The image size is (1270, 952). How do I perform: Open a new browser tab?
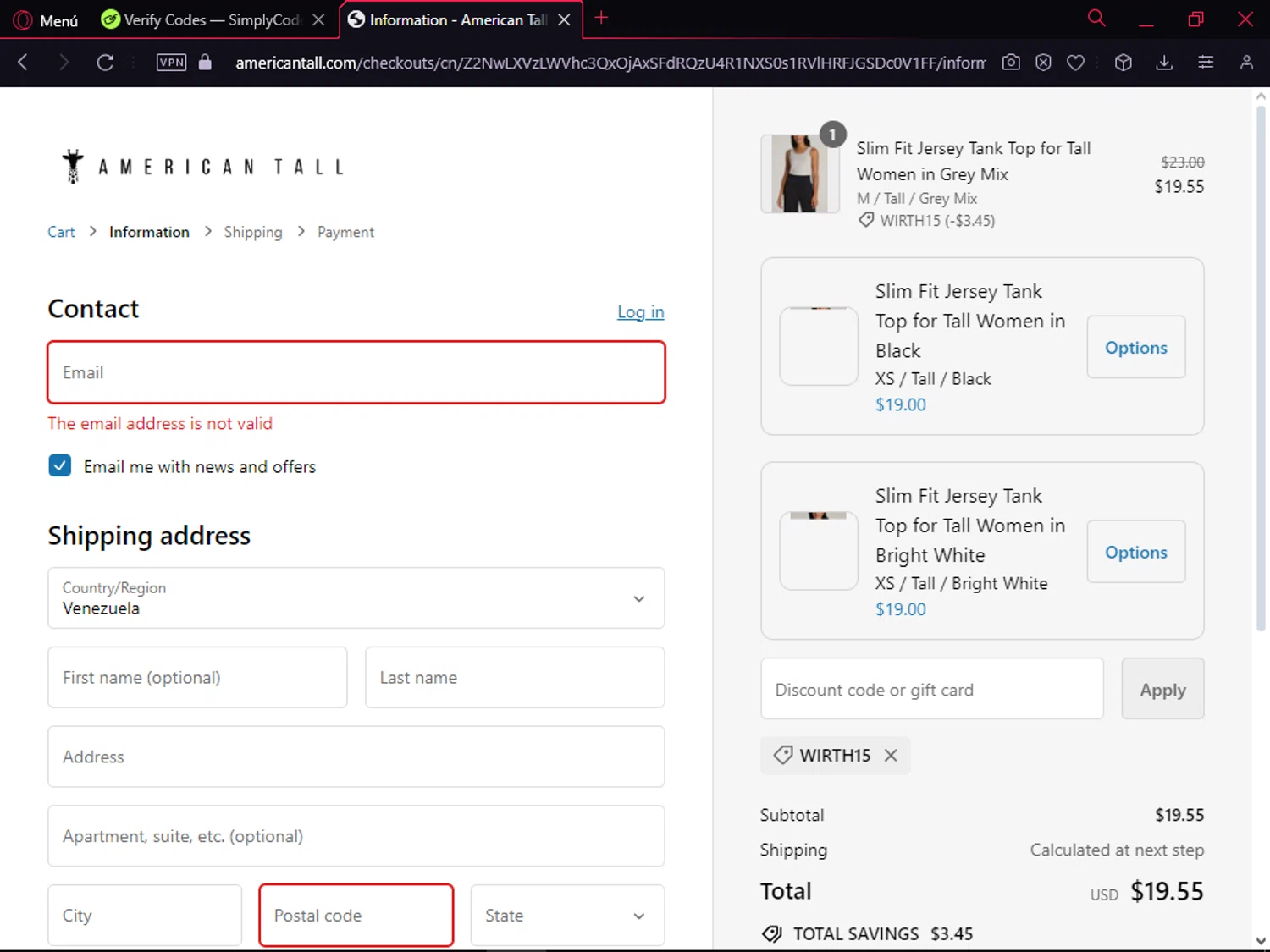[601, 18]
